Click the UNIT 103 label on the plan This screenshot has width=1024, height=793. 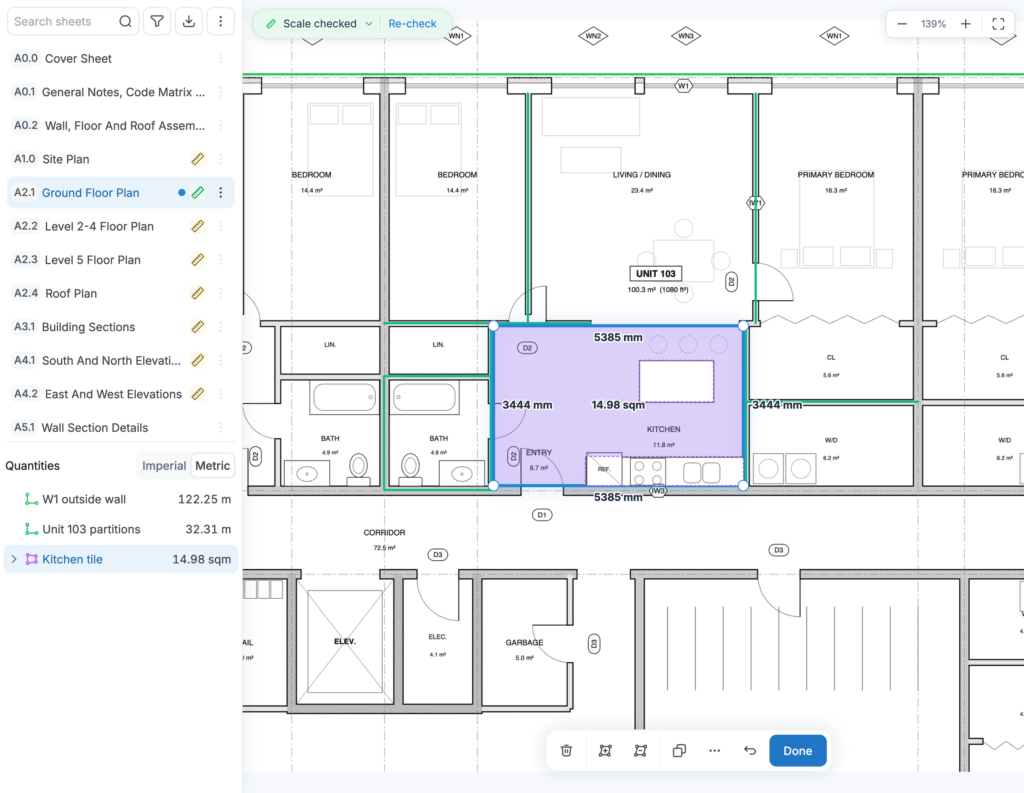656,274
